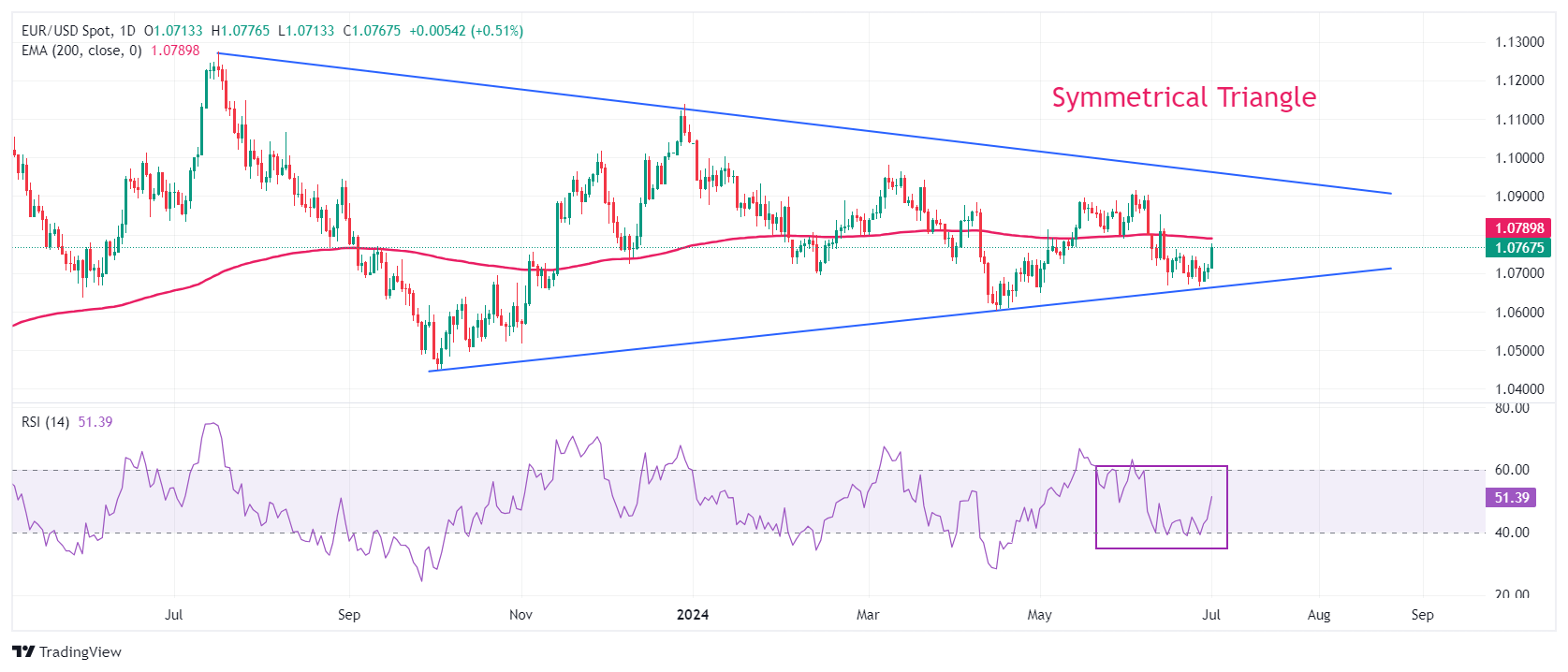The height and width of the screenshot is (672, 1568).
Task: Click the 1.10000 price scale label
Action: tap(1518, 158)
